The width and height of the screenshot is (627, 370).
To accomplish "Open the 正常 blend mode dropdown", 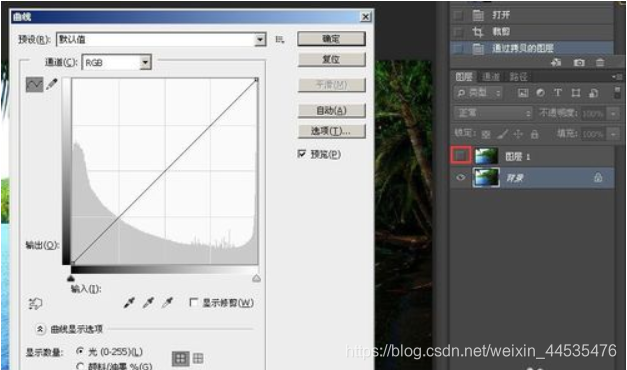I will 493,113.
